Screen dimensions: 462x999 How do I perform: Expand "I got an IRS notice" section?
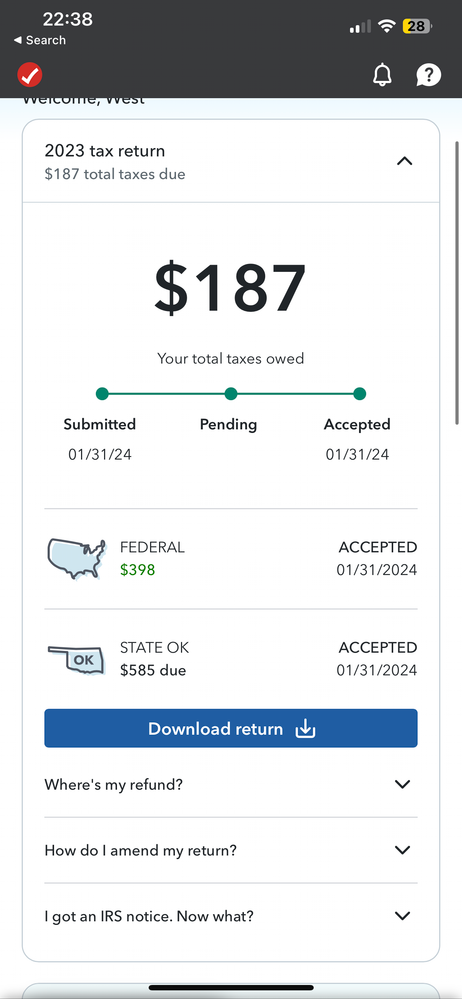[231, 916]
